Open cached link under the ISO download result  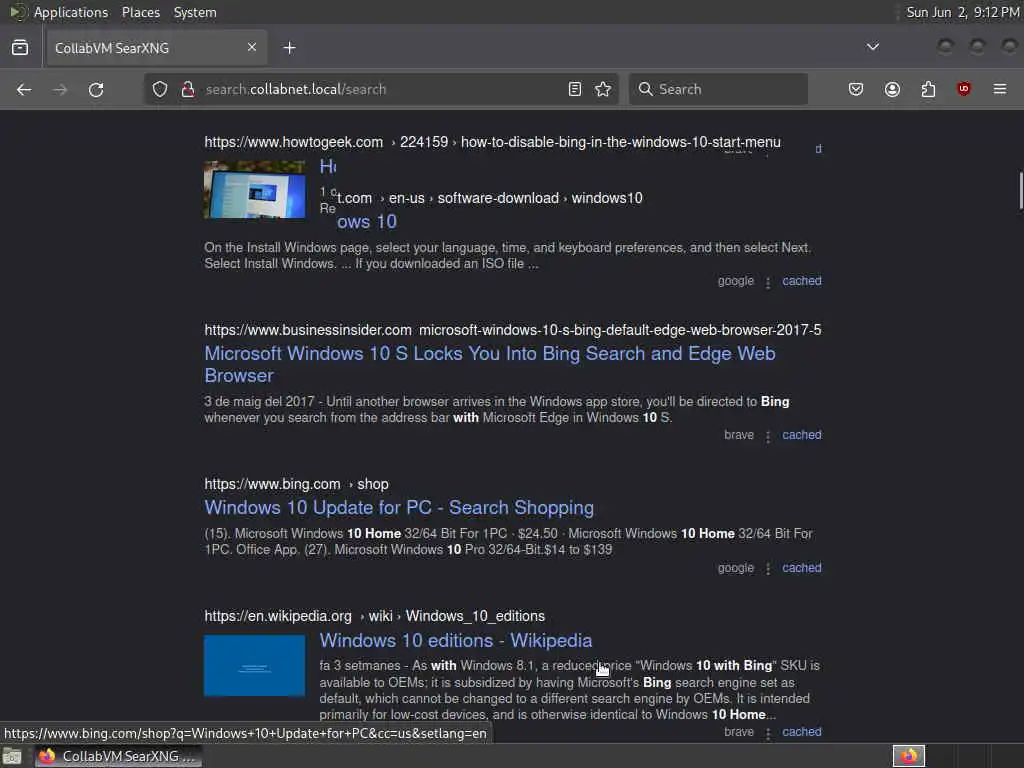coord(801,281)
